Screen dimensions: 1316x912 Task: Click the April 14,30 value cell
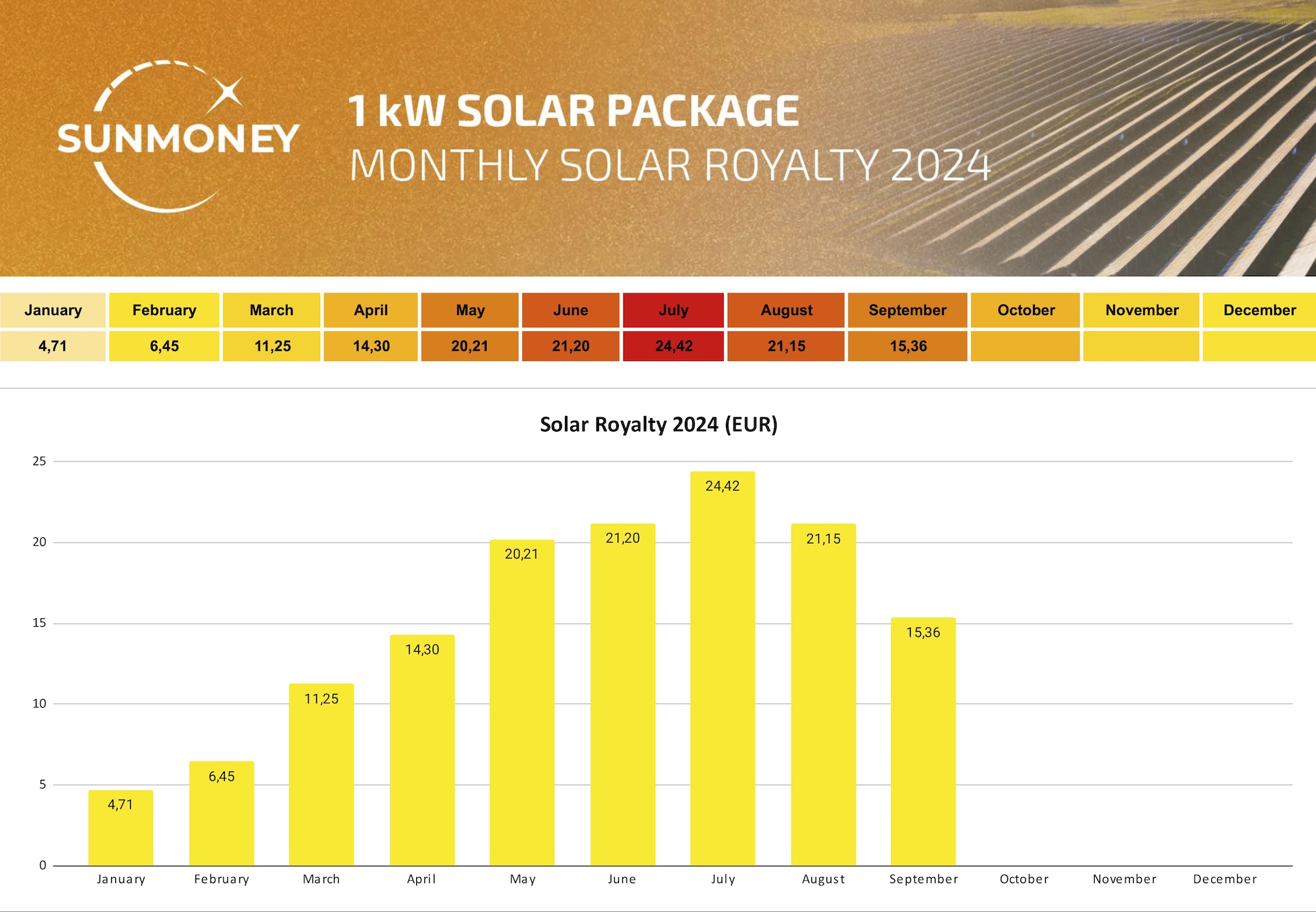[371, 346]
